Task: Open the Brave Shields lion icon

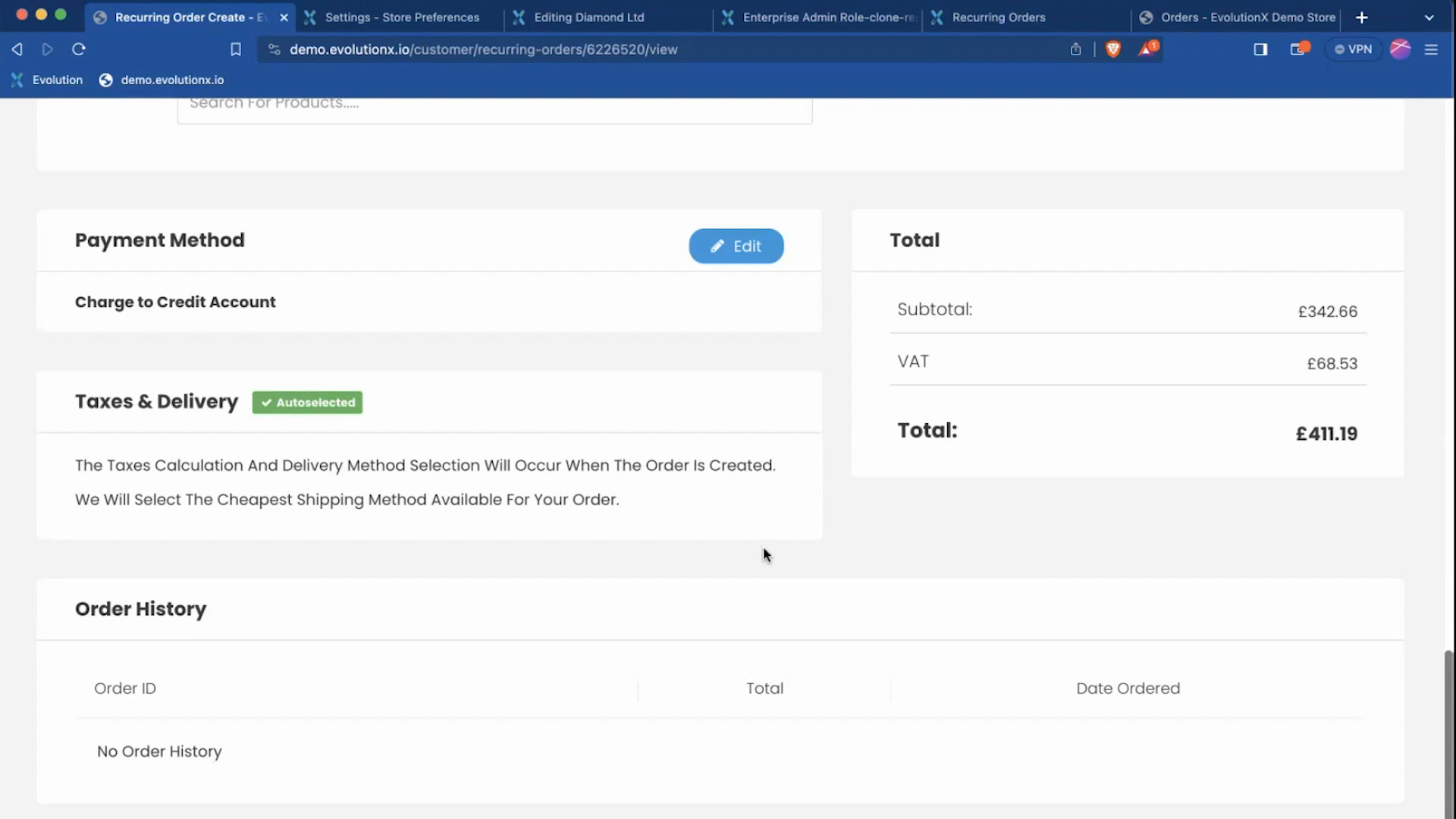Action: 1112,49
